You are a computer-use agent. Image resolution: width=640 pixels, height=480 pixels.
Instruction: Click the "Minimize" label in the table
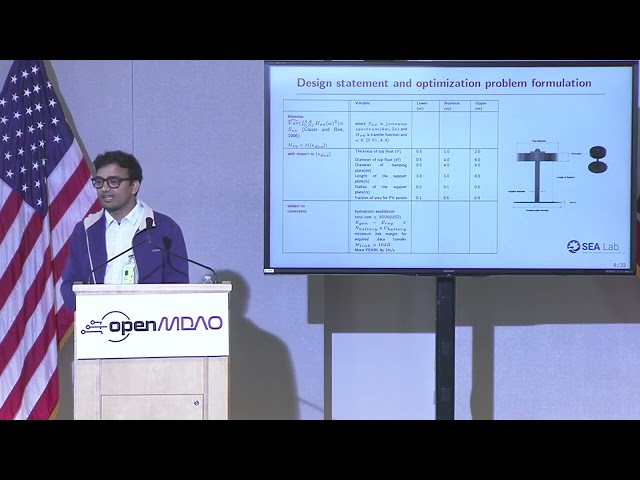pyautogui.click(x=296, y=117)
